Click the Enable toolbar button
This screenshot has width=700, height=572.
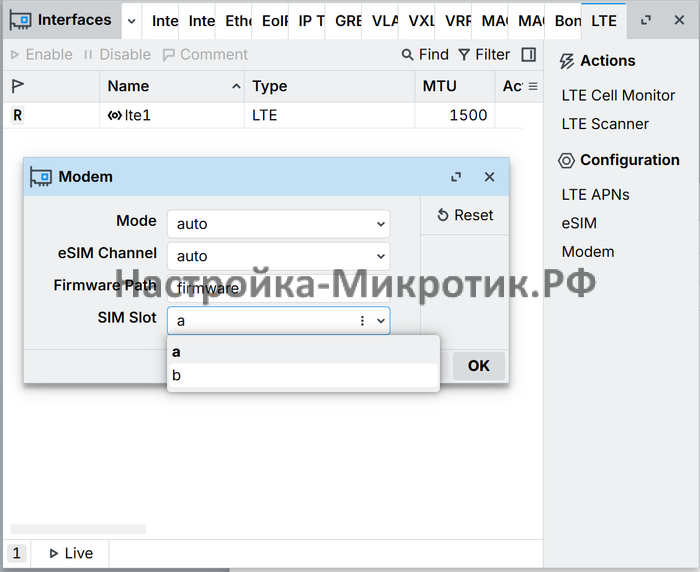point(41,54)
